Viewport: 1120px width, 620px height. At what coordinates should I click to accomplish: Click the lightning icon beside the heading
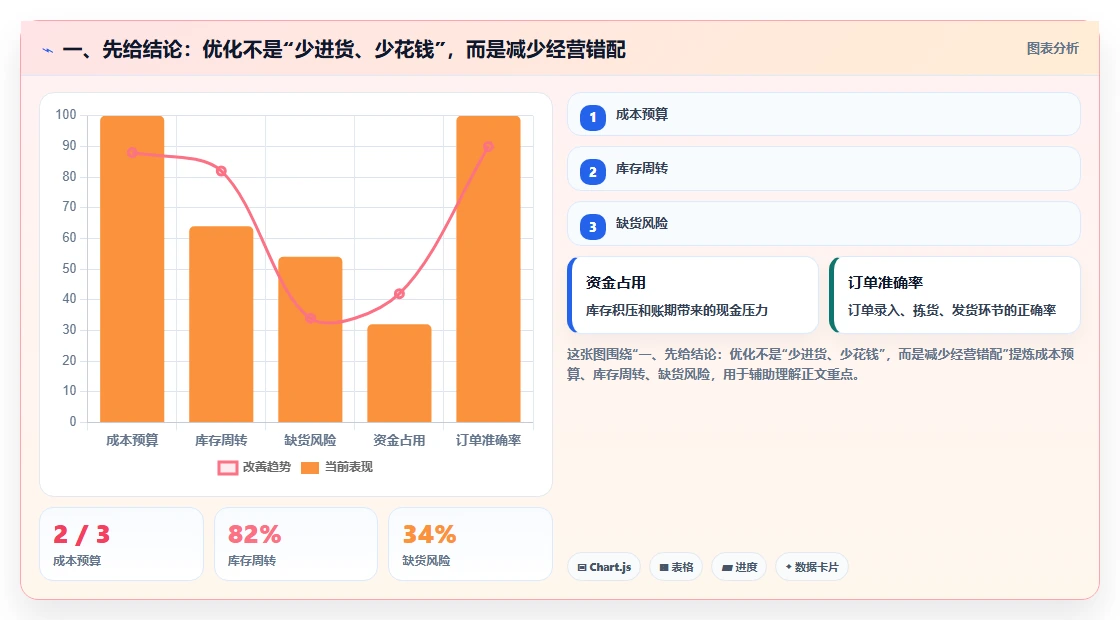tap(48, 50)
